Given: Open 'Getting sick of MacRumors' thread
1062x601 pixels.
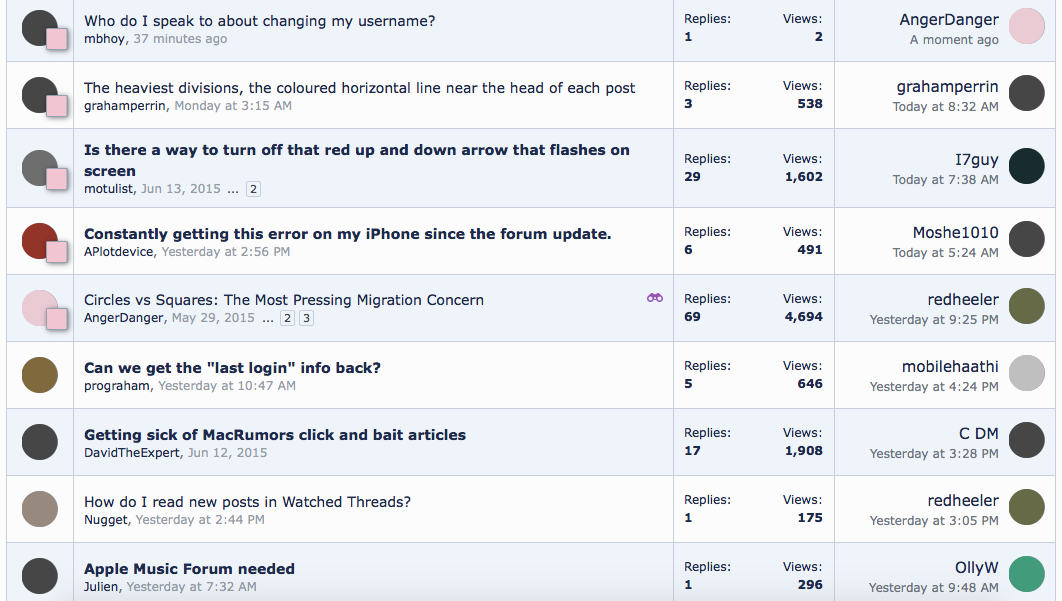Looking at the screenshot, I should (275, 435).
